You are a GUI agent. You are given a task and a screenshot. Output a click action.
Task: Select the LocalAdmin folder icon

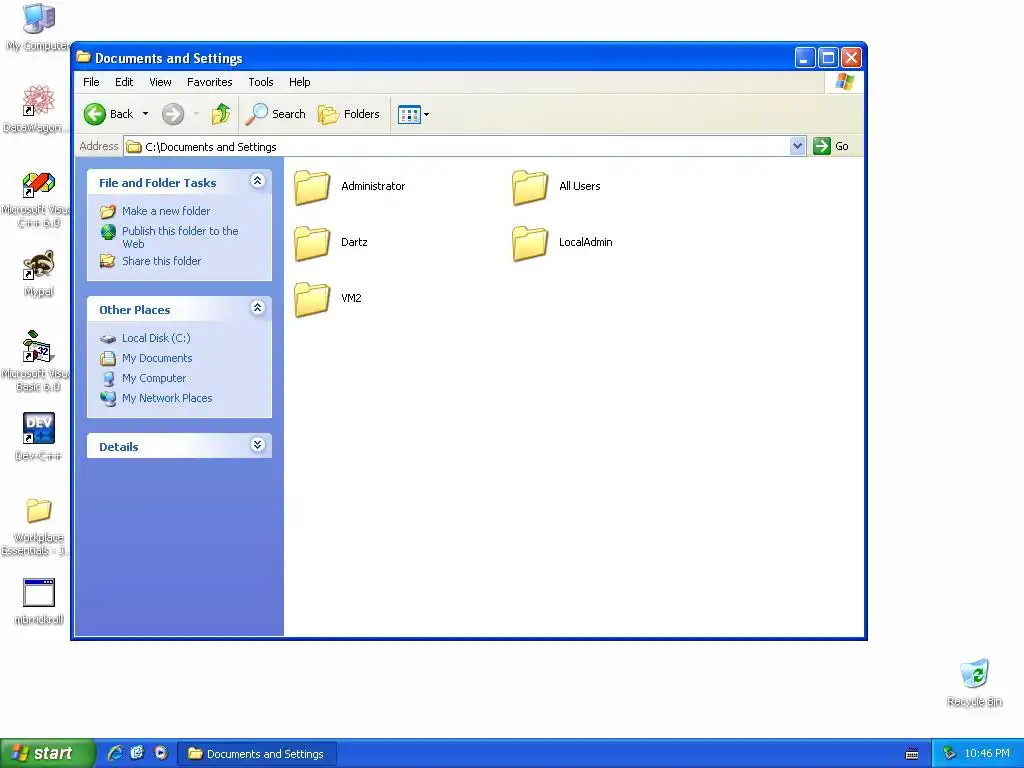point(530,244)
